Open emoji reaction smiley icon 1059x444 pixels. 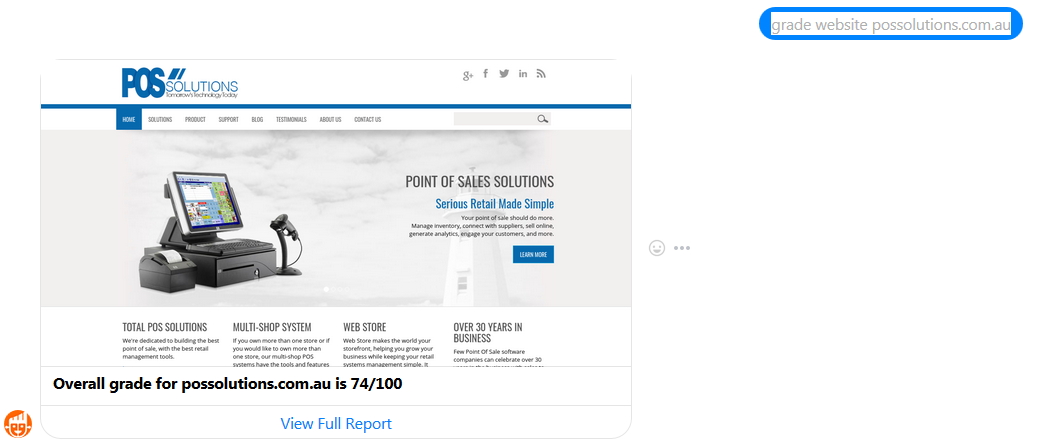pyautogui.click(x=656, y=248)
